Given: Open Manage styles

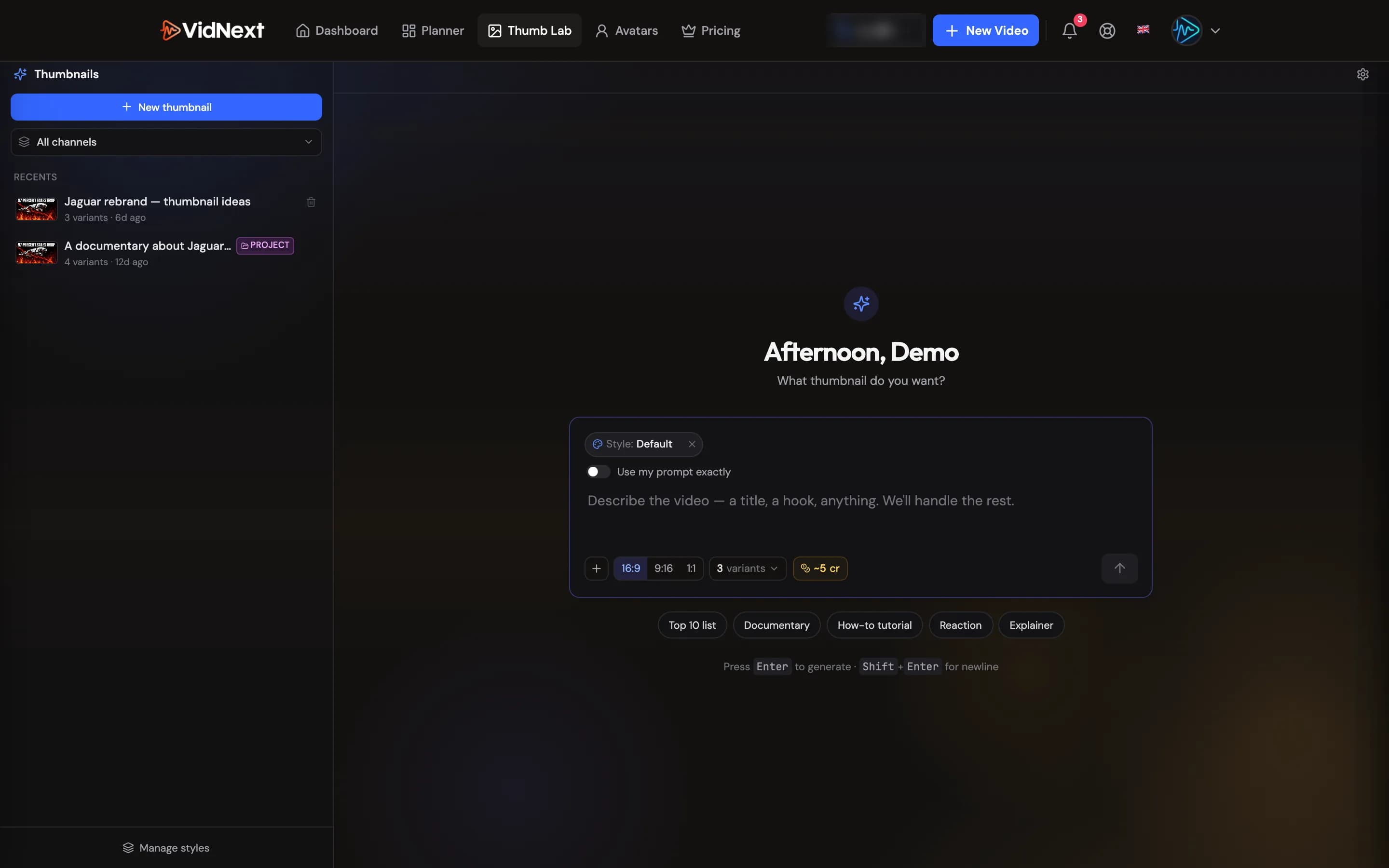Looking at the screenshot, I should tap(166, 849).
